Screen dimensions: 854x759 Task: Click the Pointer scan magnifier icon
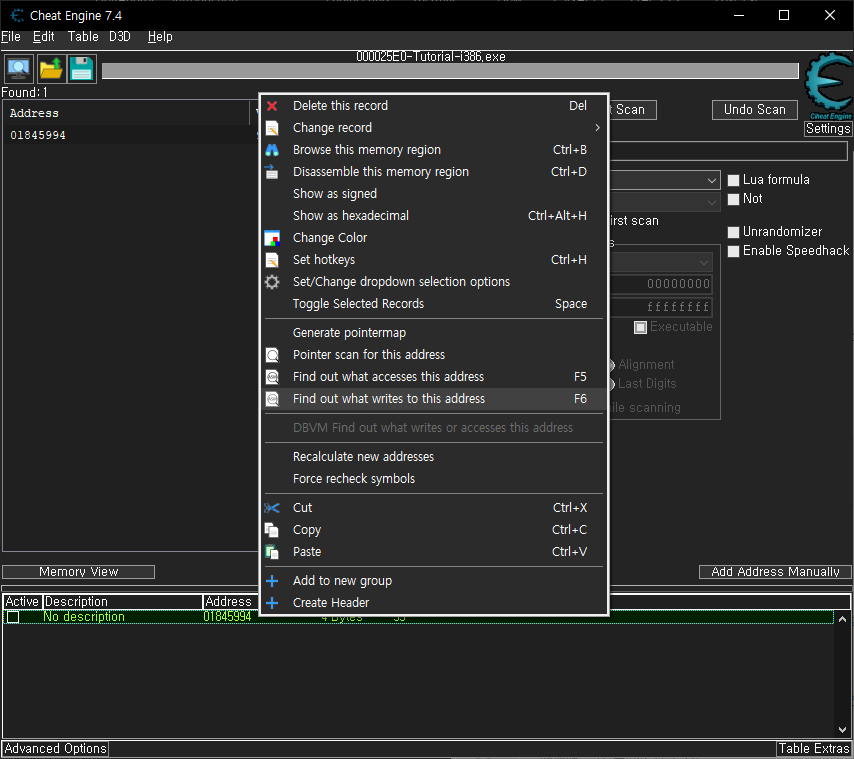(x=272, y=355)
